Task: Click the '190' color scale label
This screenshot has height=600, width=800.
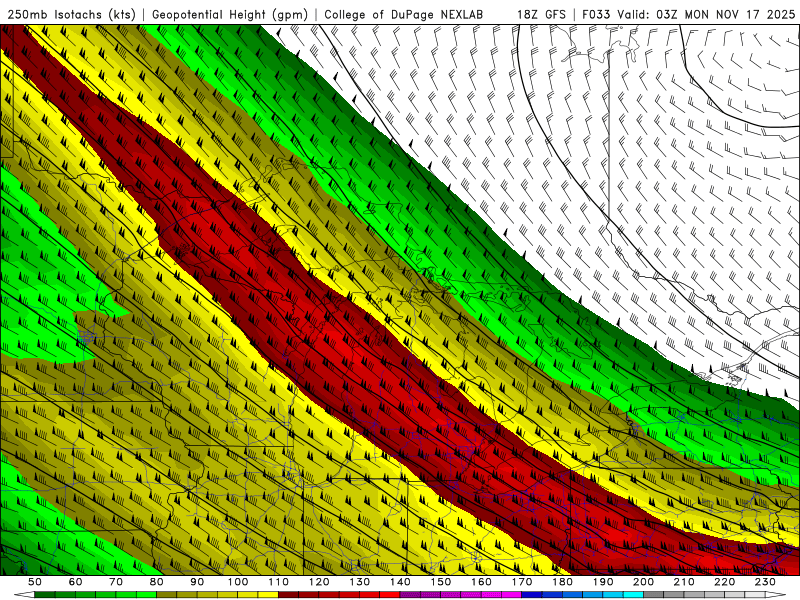Action: (603, 582)
